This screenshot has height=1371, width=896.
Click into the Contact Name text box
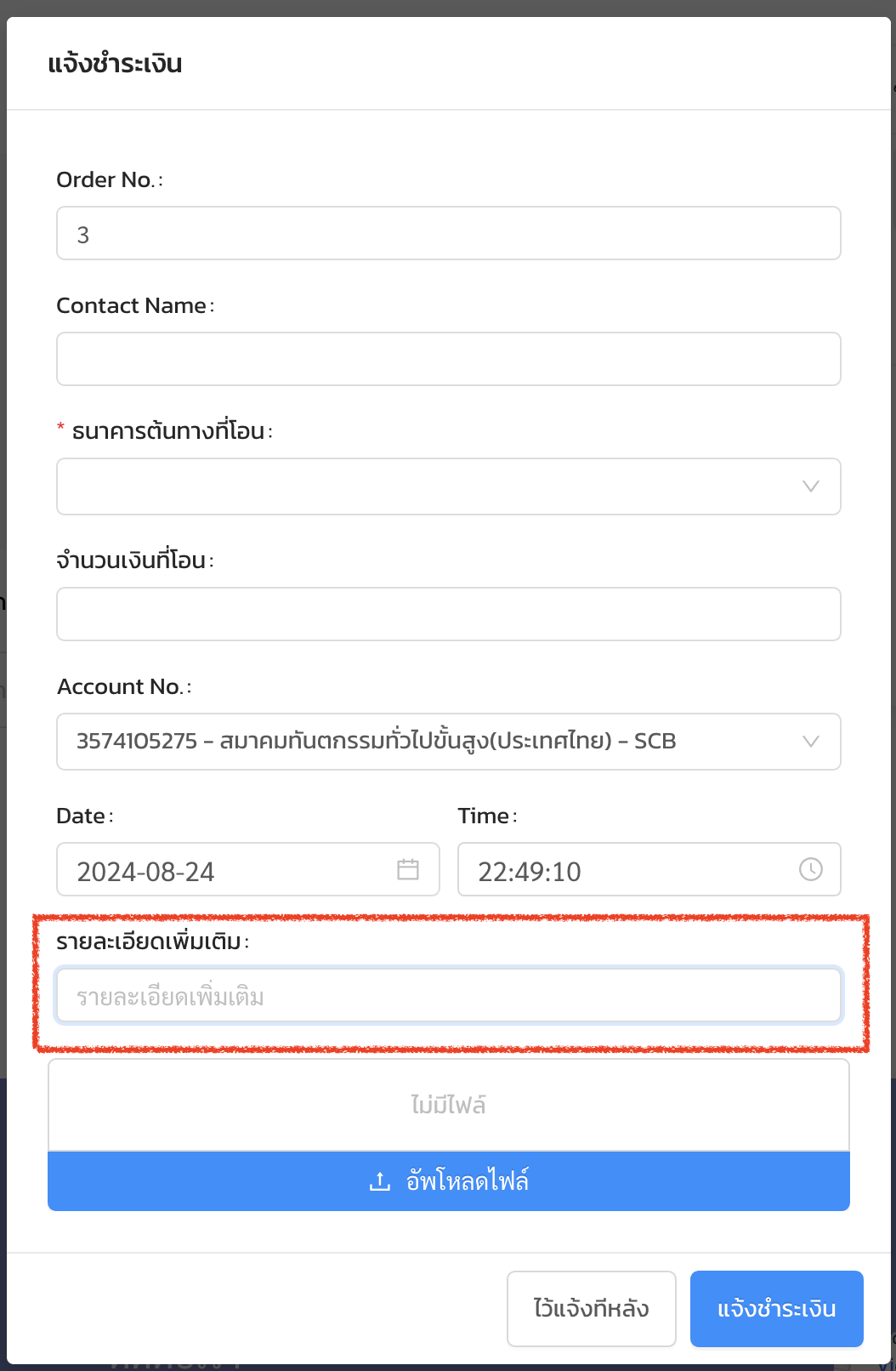click(x=449, y=359)
